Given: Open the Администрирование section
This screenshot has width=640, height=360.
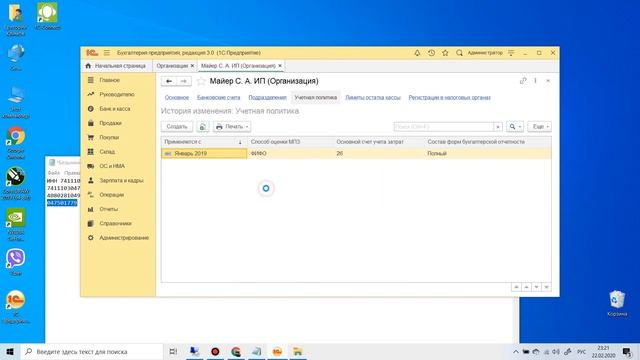Looking at the screenshot, I should point(124,238).
